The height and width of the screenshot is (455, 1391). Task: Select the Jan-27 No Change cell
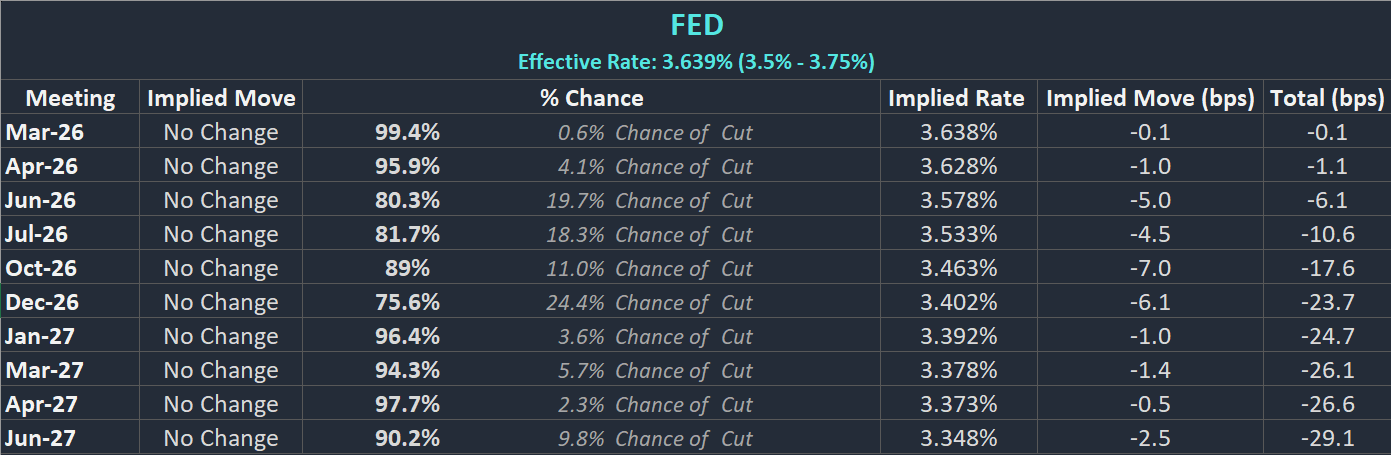221,336
